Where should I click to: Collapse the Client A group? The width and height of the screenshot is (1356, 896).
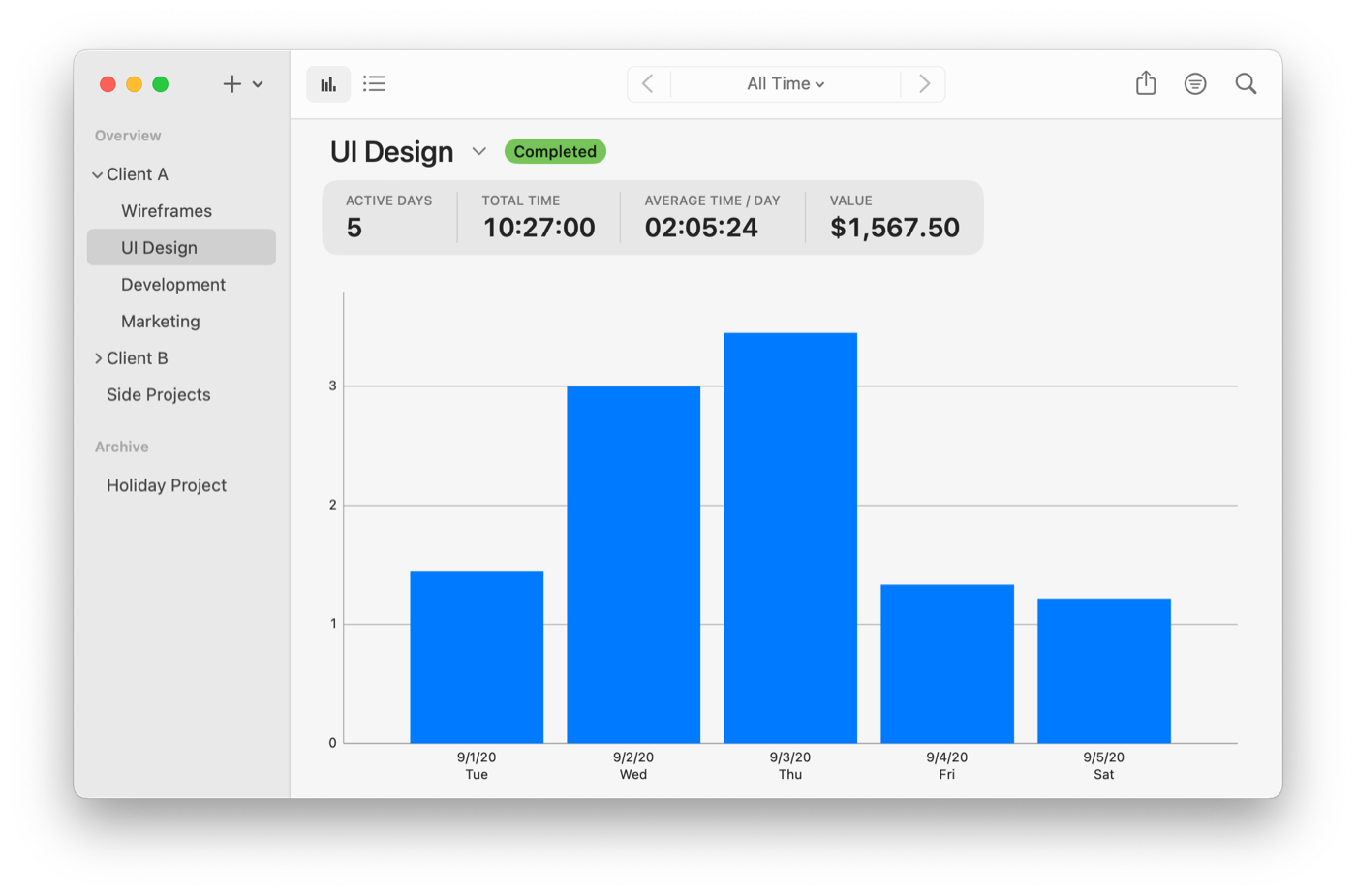(97, 175)
